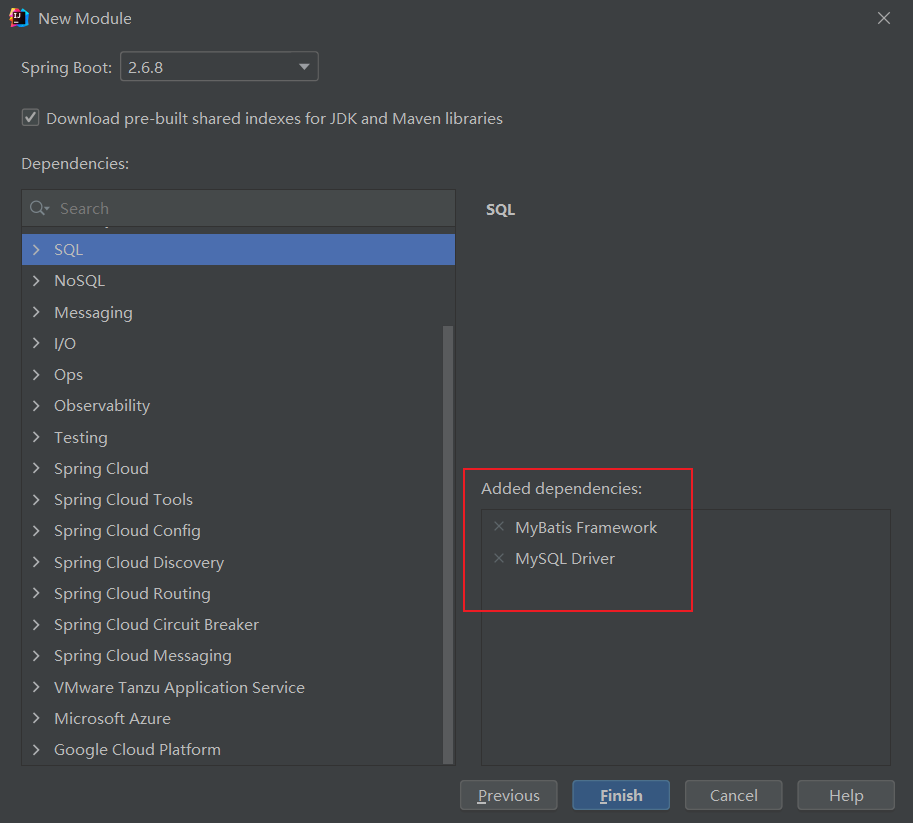
Task: Expand the SQL category chevron
Action: (x=36, y=250)
